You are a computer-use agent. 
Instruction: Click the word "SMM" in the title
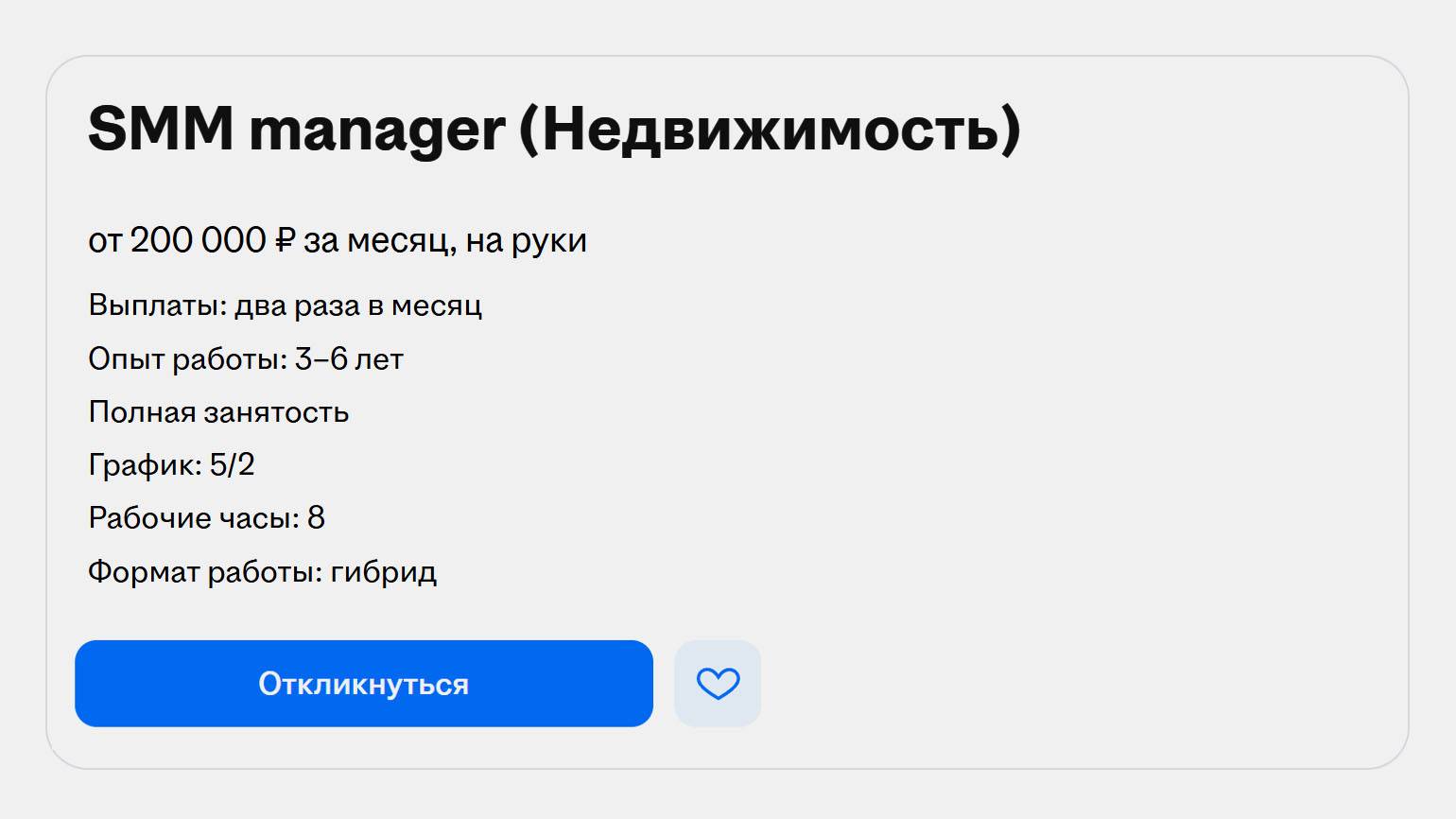coord(161,129)
